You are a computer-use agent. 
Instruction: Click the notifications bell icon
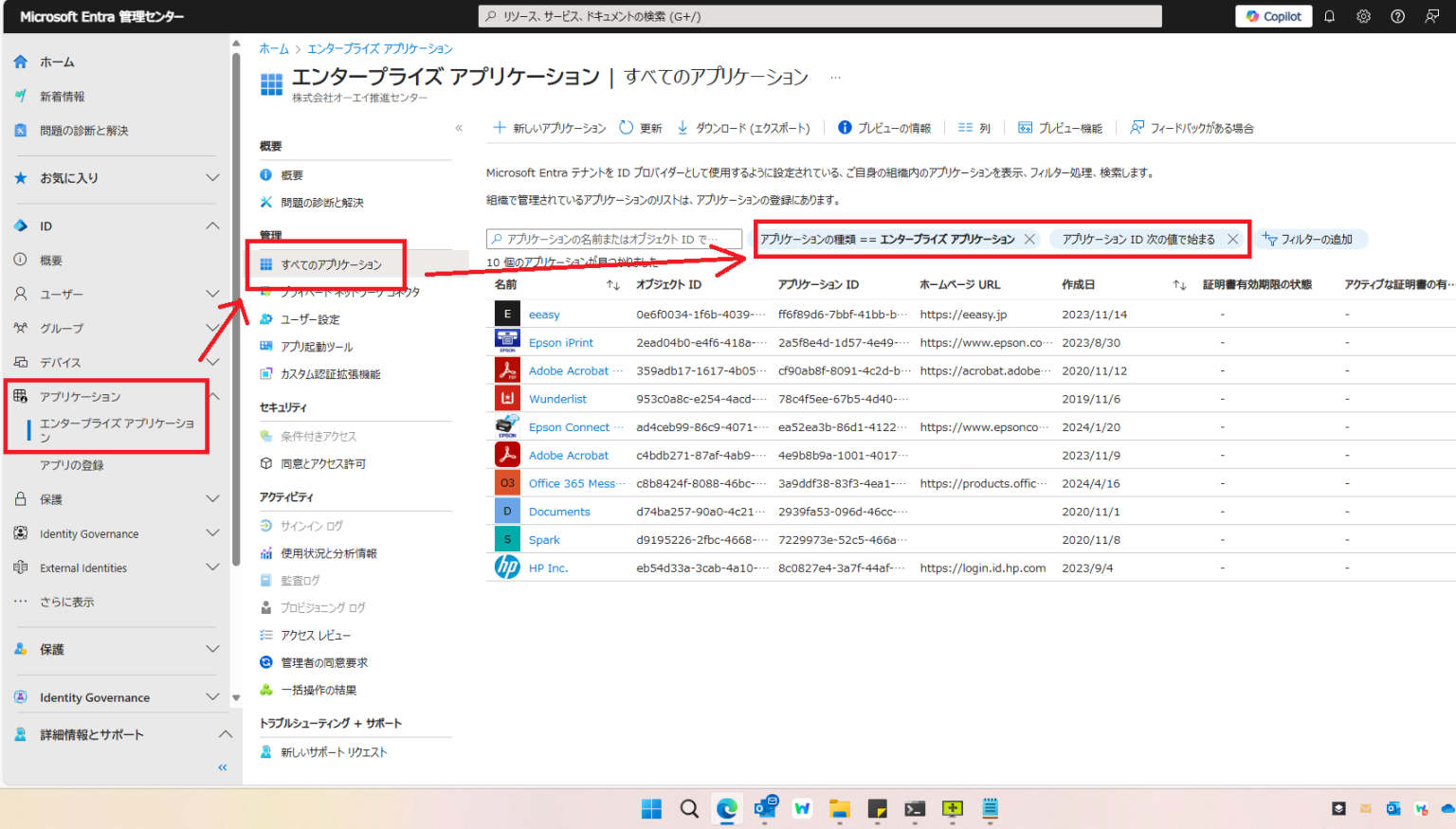pos(1329,16)
